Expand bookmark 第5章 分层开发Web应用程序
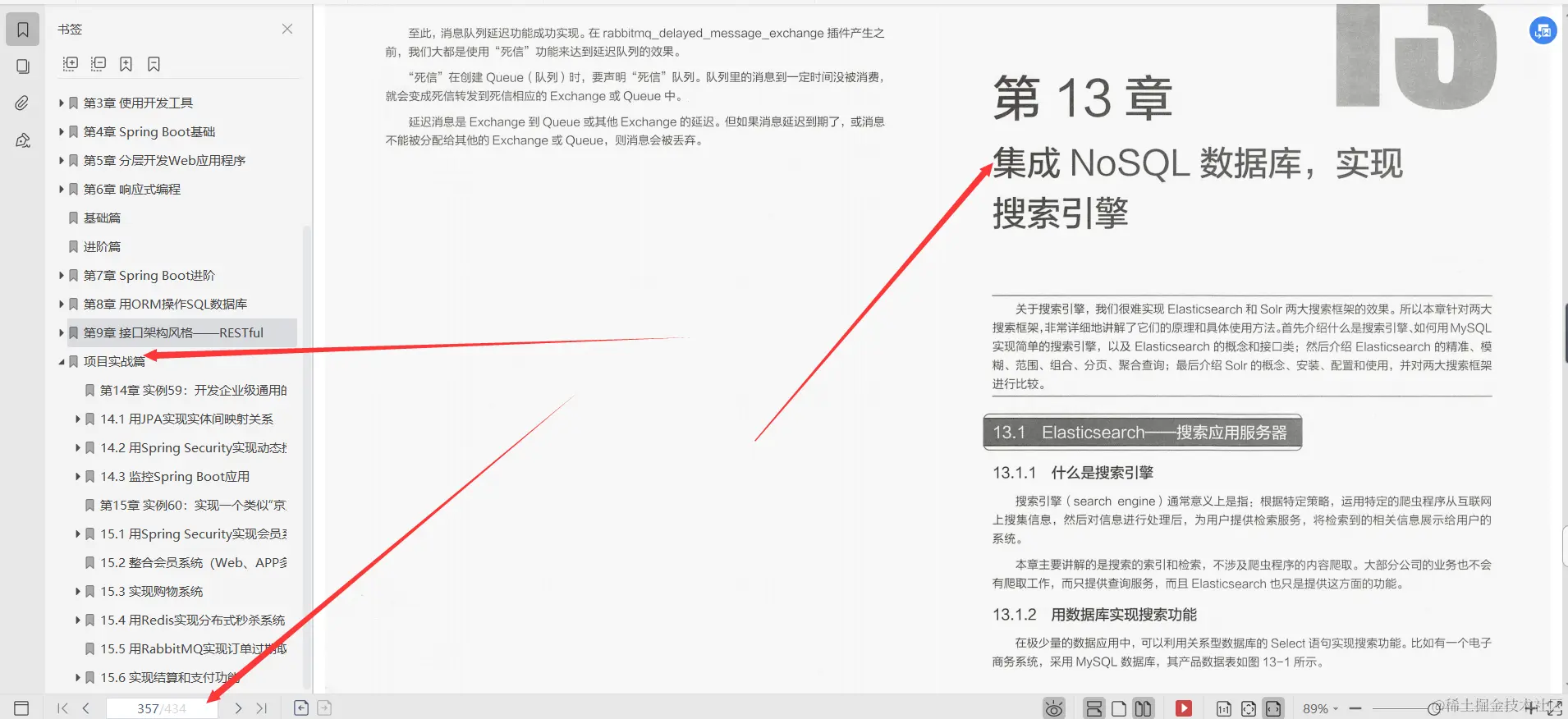The width and height of the screenshot is (1568, 719). pos(61,160)
